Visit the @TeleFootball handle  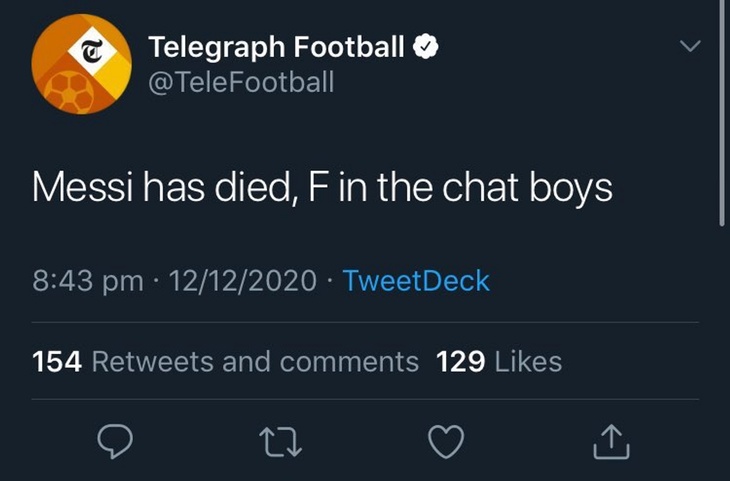[x=240, y=82]
